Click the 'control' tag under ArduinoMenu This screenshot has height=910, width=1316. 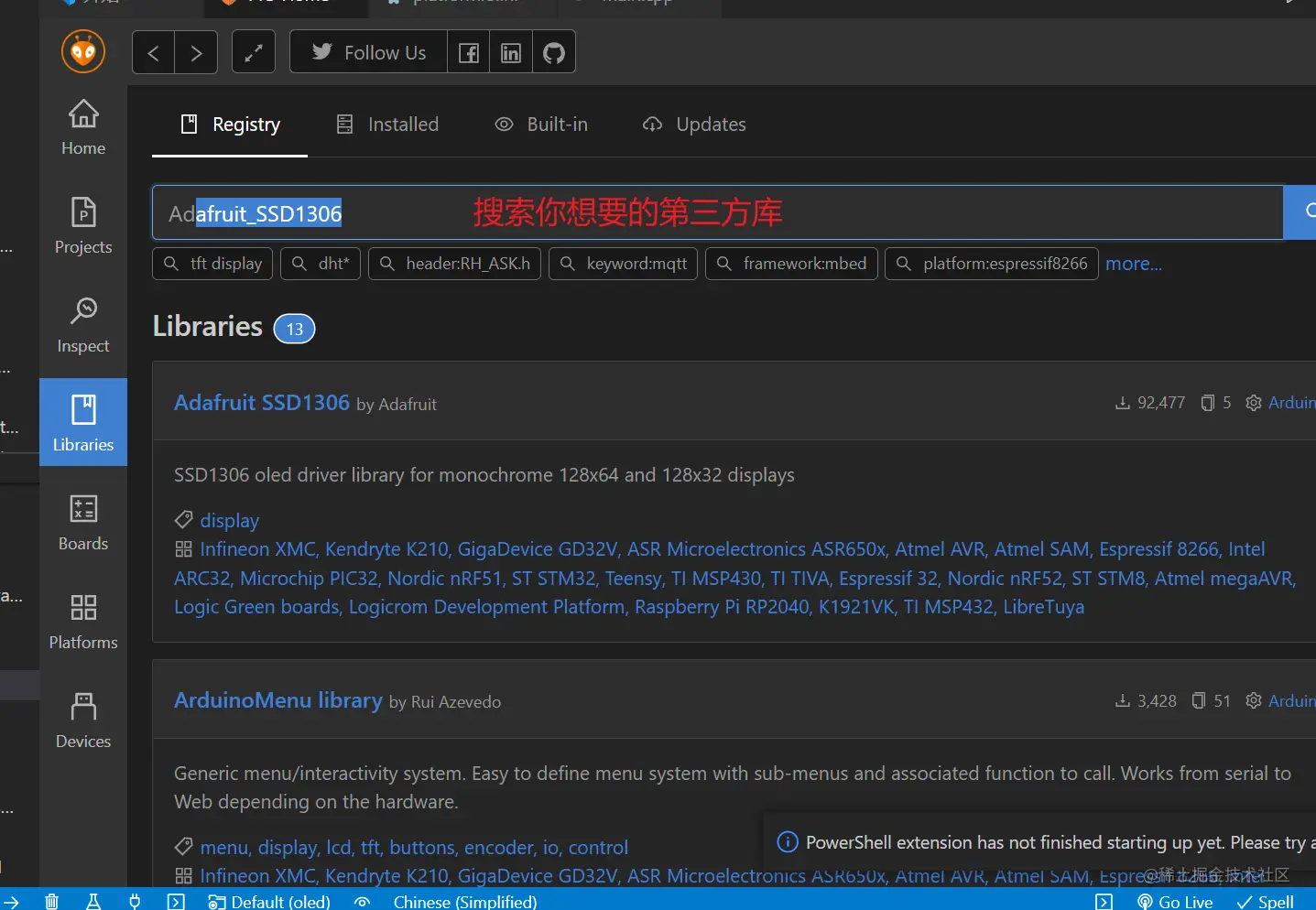click(598, 848)
